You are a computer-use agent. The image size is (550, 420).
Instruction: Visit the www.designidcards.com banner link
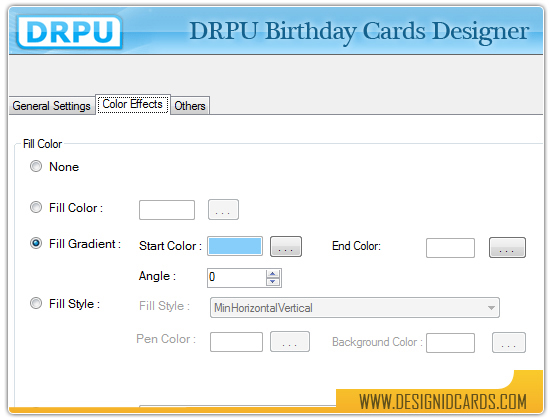click(443, 402)
